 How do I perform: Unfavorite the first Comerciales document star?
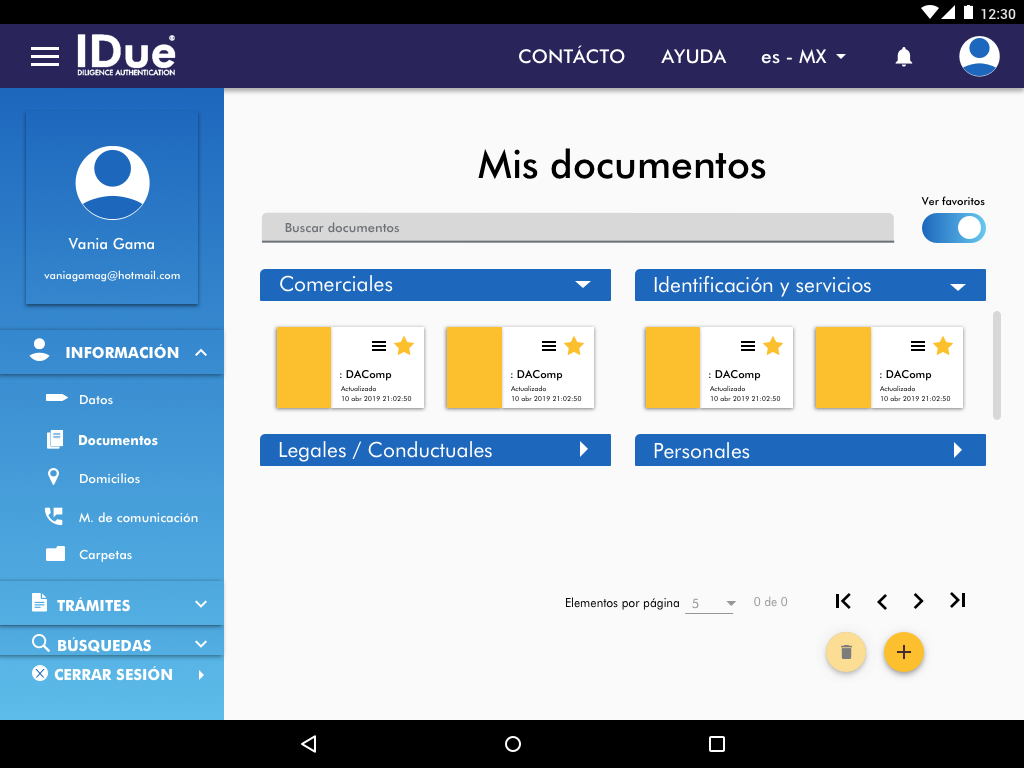coord(404,346)
